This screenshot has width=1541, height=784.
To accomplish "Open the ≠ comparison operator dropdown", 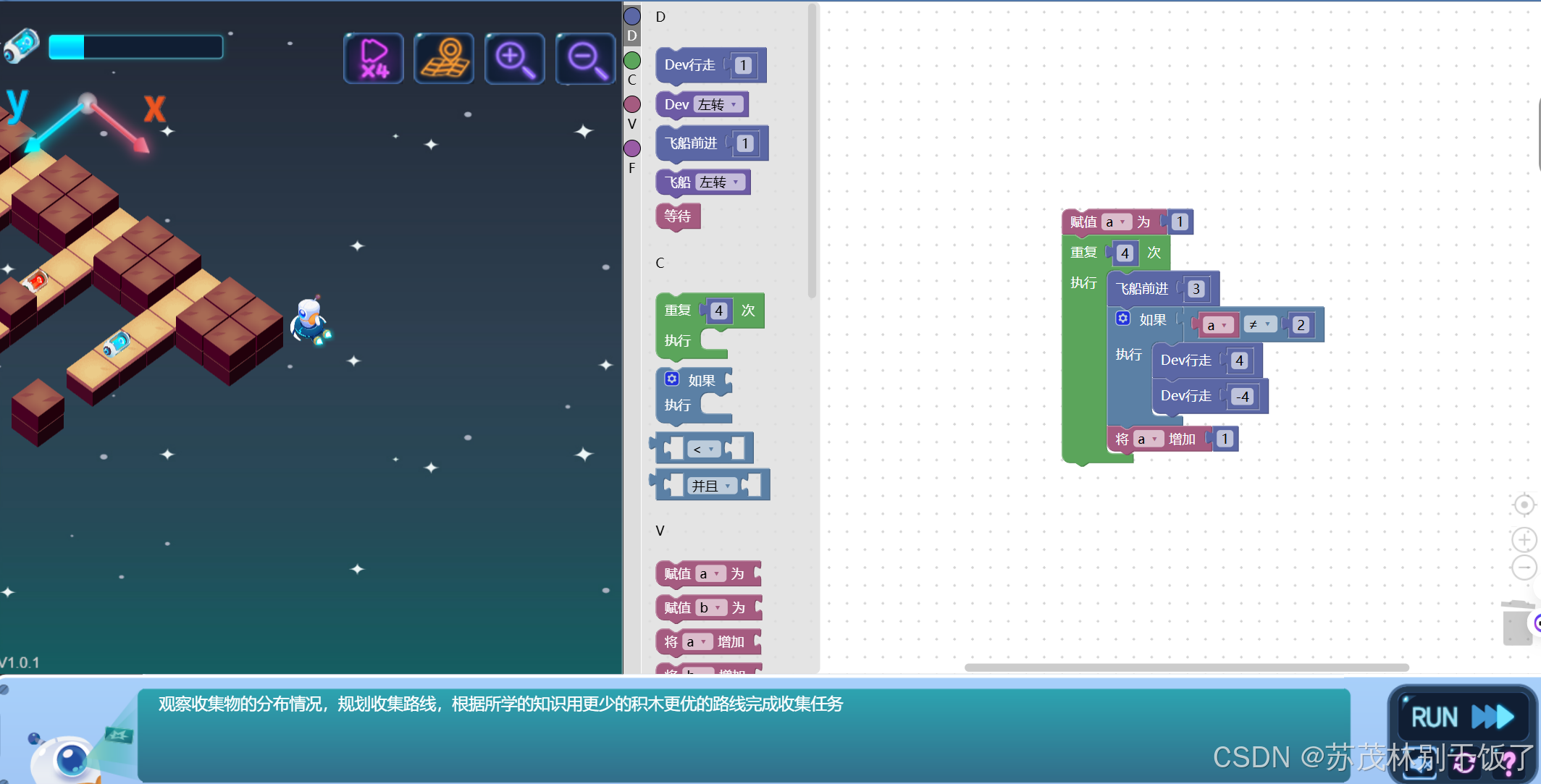I will coord(1260,325).
